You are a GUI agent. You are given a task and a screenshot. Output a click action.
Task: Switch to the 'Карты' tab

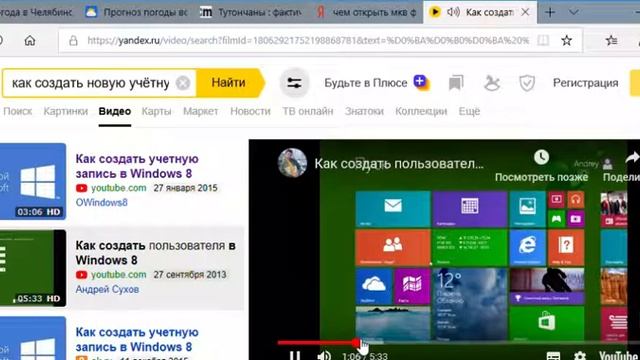[156, 111]
